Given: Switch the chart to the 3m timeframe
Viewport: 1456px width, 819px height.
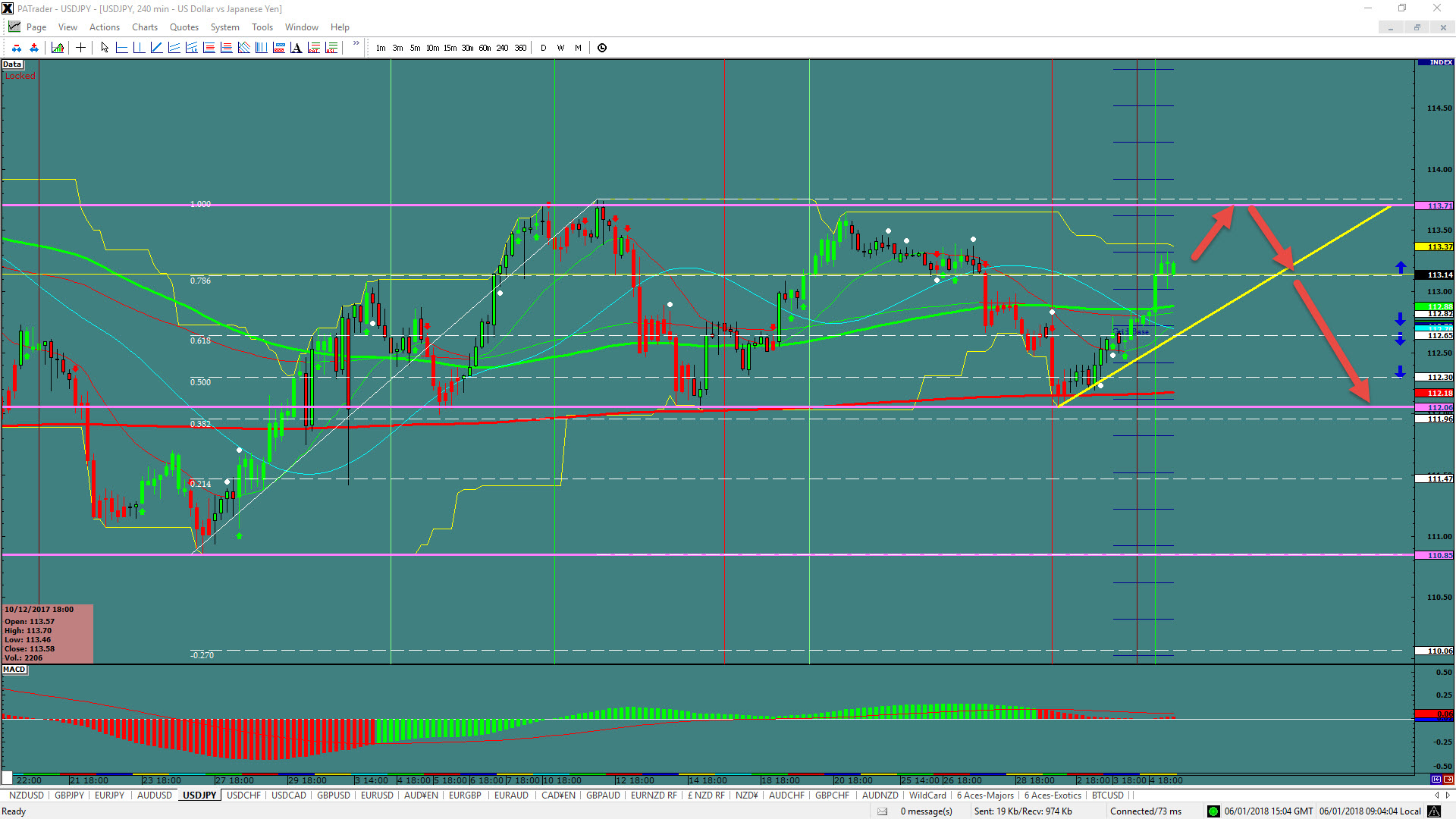Looking at the screenshot, I should (397, 48).
